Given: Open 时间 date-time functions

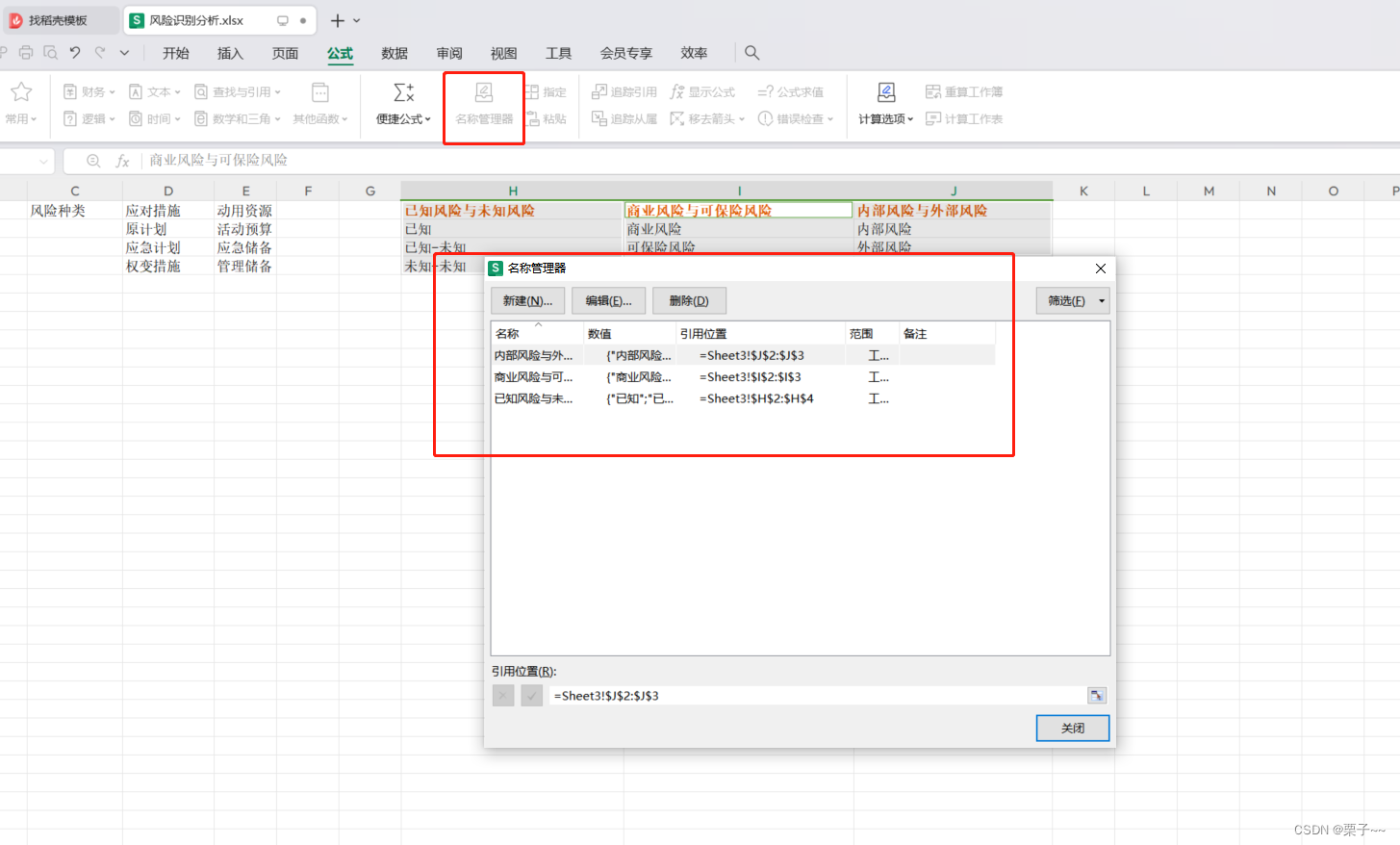Looking at the screenshot, I should 155,118.
